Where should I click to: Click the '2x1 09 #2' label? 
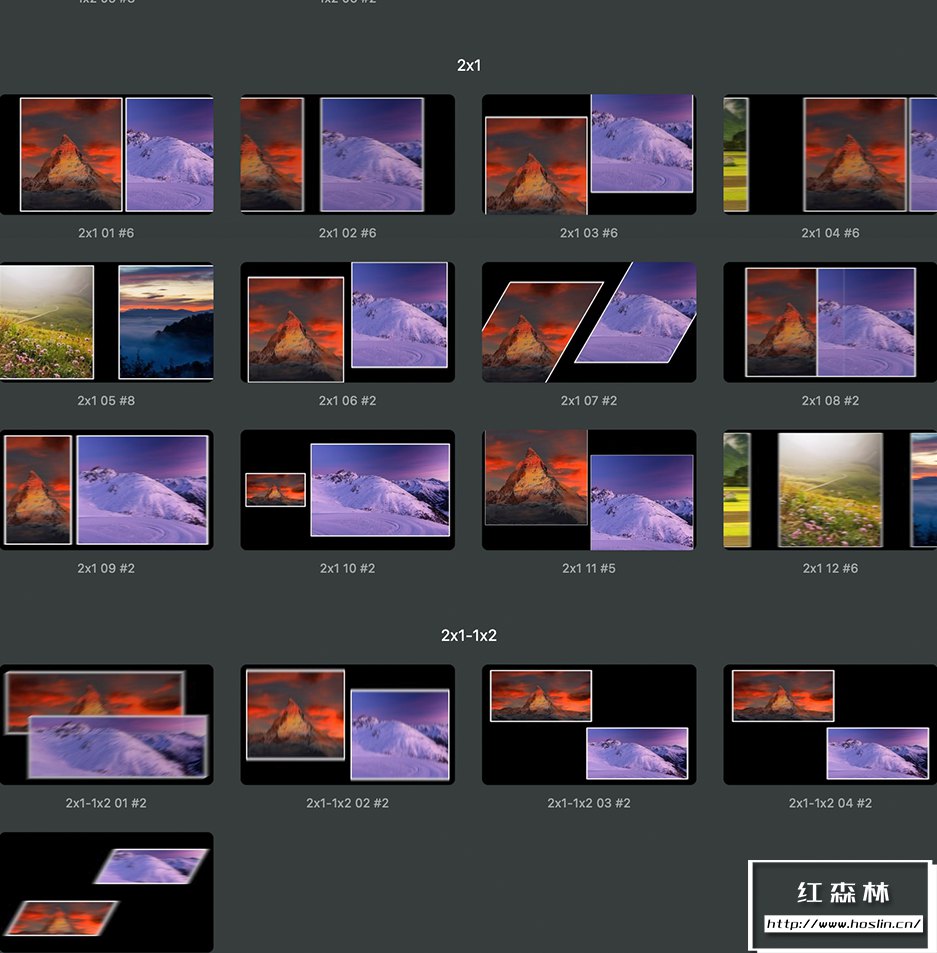click(106, 568)
